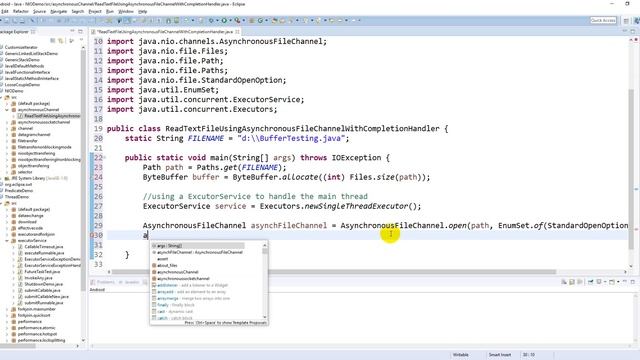Toggle Link with Editor in Package Explorer
The height and width of the screenshot is (360, 640).
(x=61, y=40)
